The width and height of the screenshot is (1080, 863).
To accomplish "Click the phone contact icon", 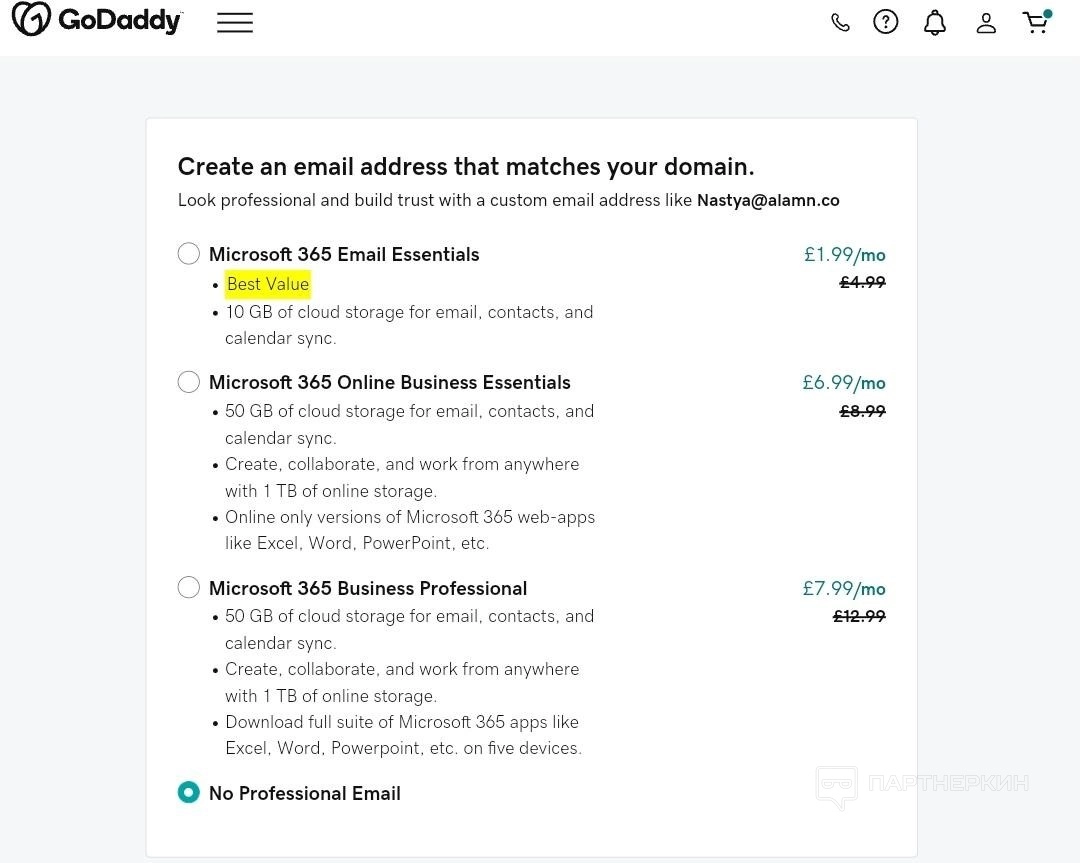I will click(x=840, y=23).
